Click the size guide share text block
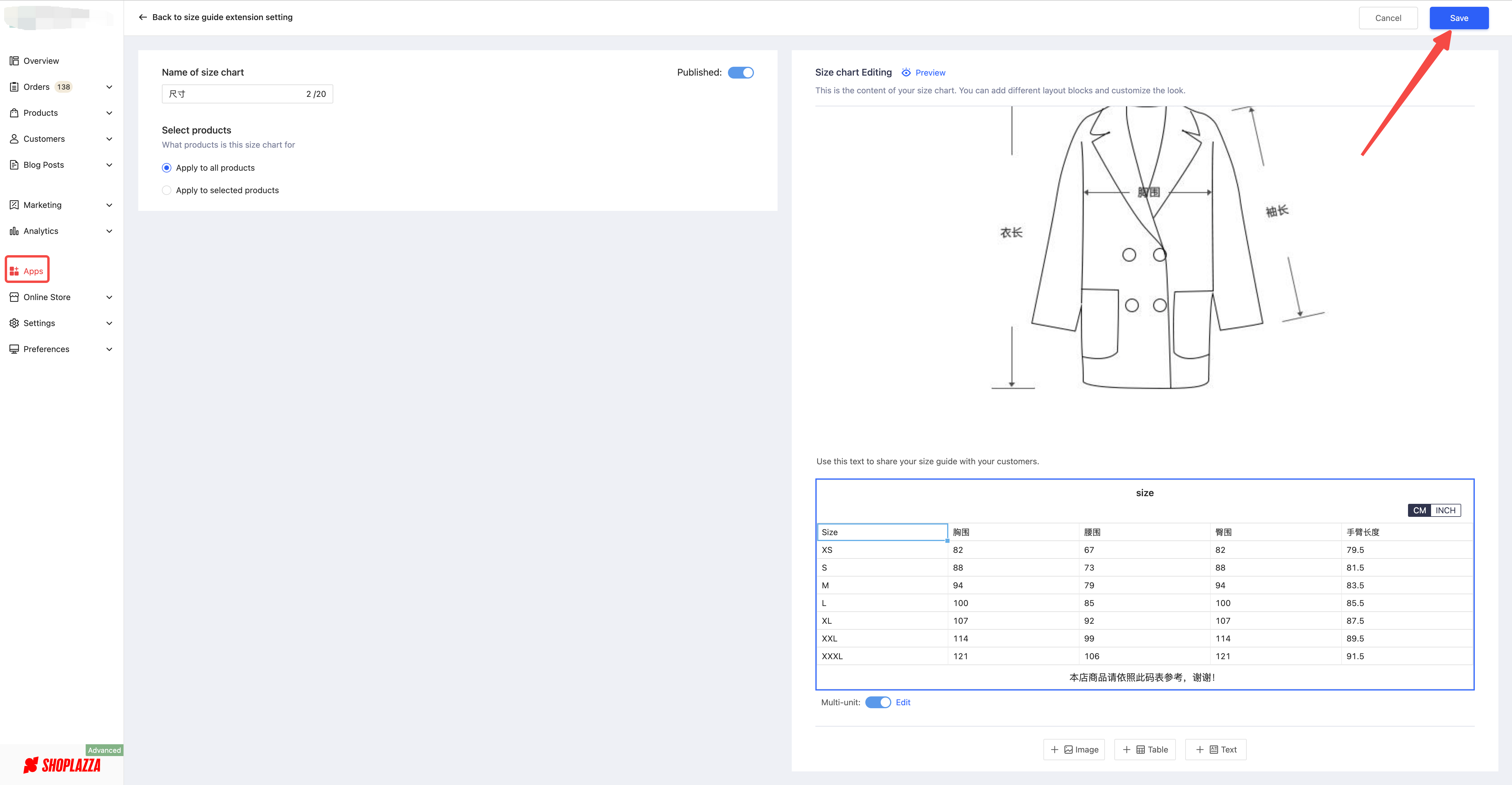This screenshot has height=785, width=1512. click(927, 461)
